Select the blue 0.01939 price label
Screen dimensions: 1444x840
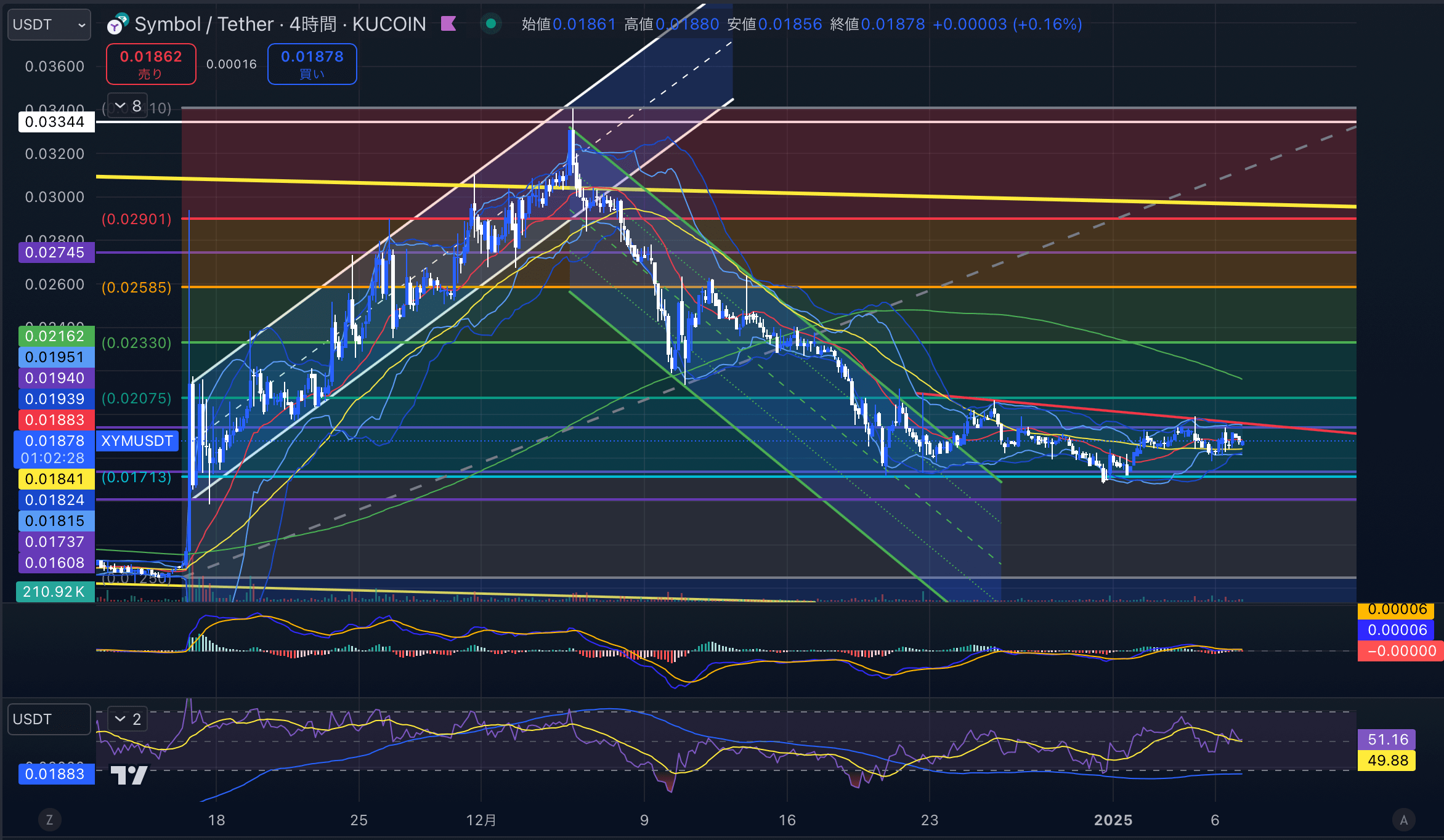click(x=57, y=399)
